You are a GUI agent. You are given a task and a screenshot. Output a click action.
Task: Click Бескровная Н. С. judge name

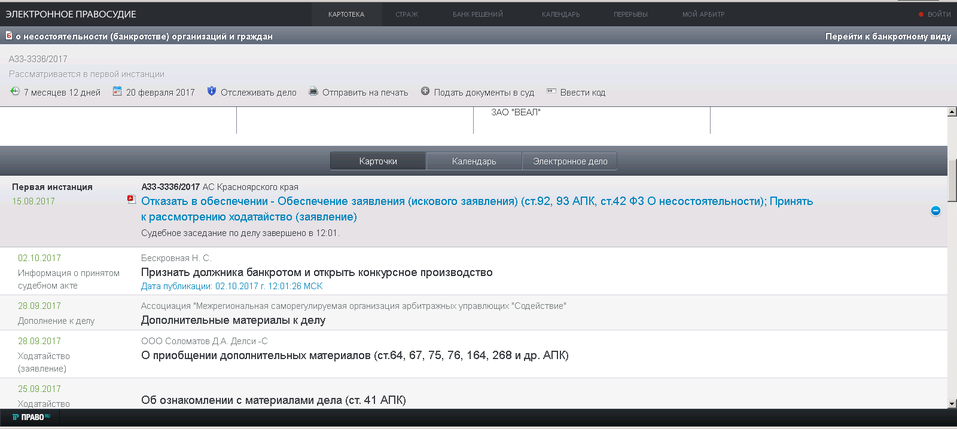click(x=176, y=258)
